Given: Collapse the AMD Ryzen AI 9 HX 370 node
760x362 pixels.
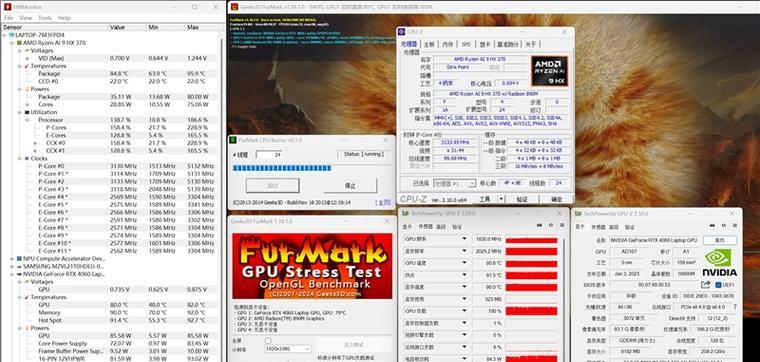Looking at the screenshot, I should (12, 43).
